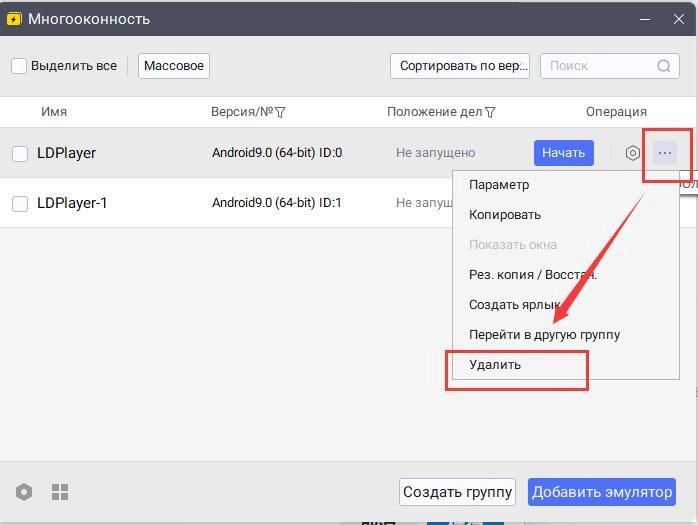Click the LDMultiPlayer app logo in title bar
This screenshot has height=525, width=698.
(14, 18)
